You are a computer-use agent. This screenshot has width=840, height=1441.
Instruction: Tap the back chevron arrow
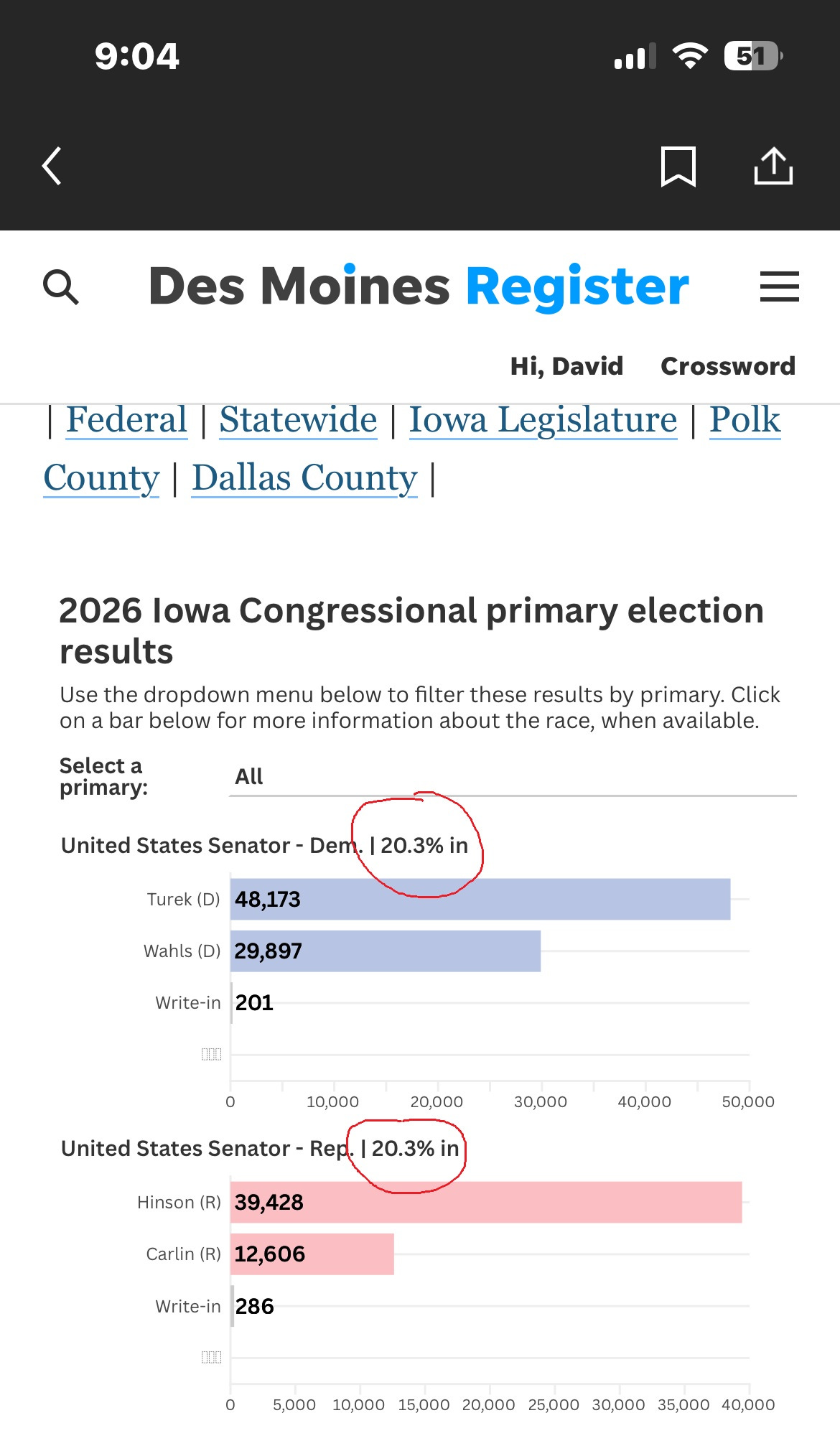click(52, 167)
